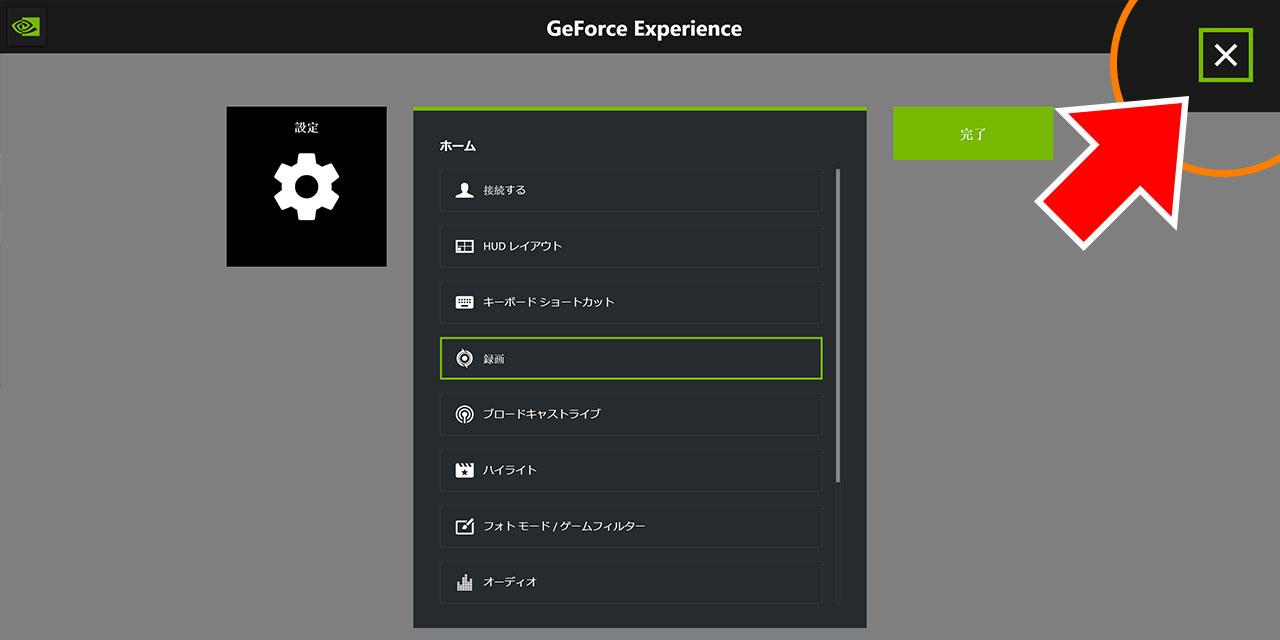Open the 接続する menu entry
Viewport: 1280px width, 640px height.
point(631,190)
